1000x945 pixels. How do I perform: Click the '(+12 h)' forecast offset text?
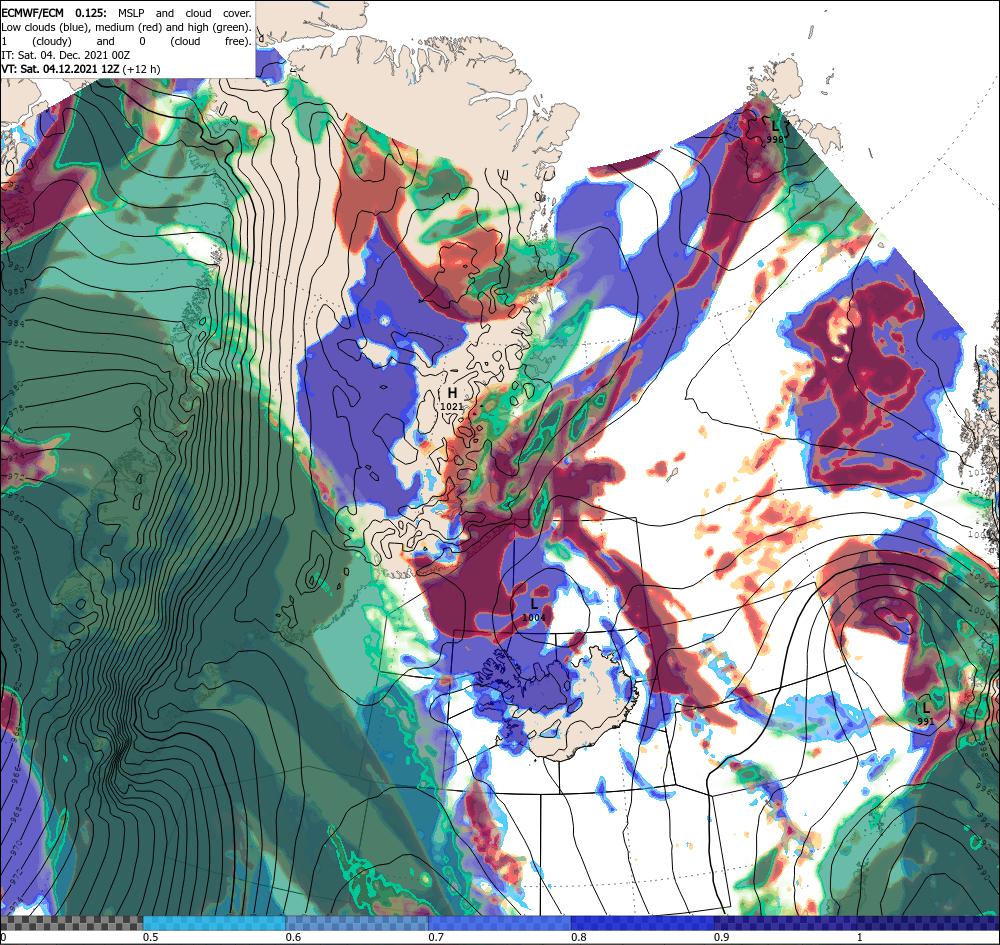[x=141, y=69]
